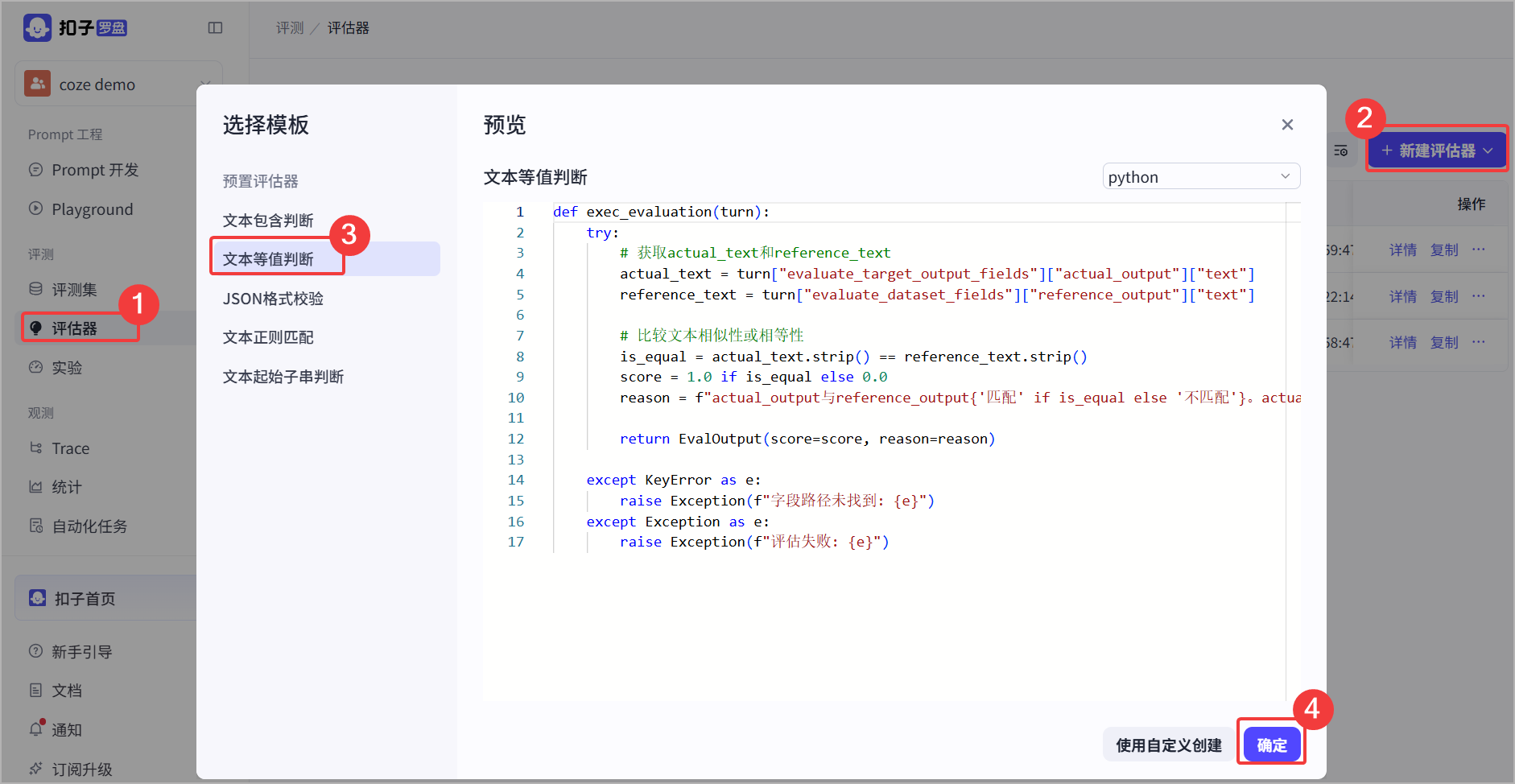Click the Coze logo icon
The width and height of the screenshot is (1515, 784).
[37, 27]
